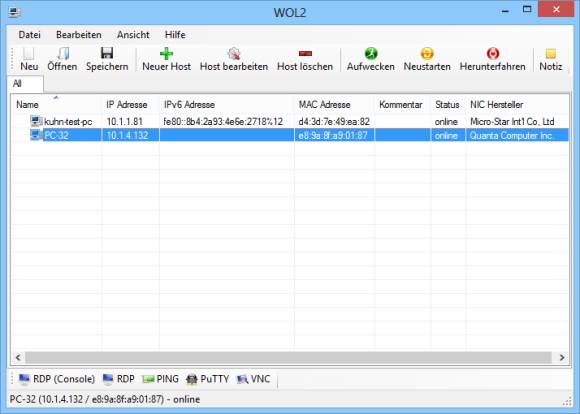Save the file with the Speichern floppy icon
The width and height of the screenshot is (580, 414).
(107, 54)
